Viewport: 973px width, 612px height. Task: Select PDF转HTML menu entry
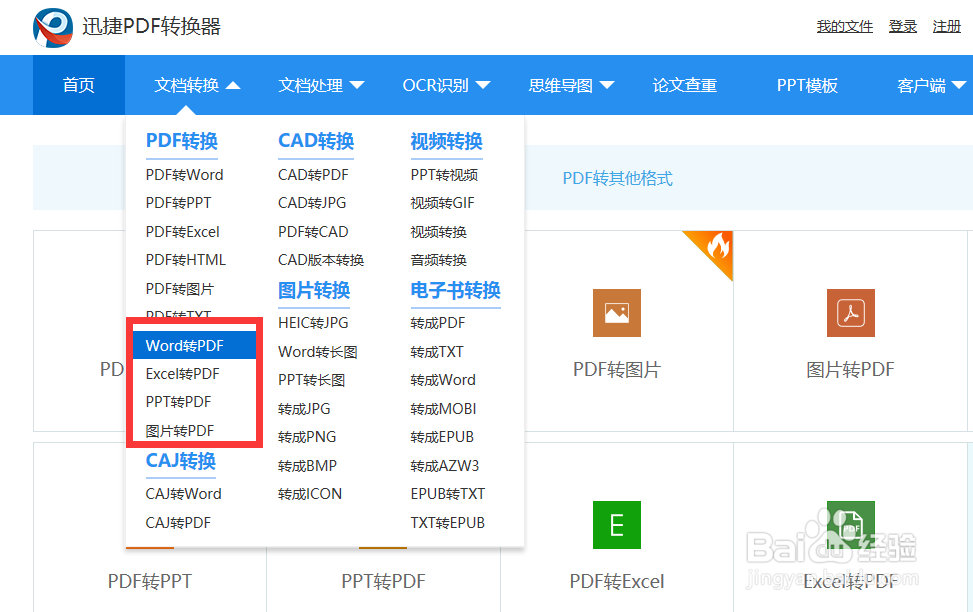[x=186, y=260]
